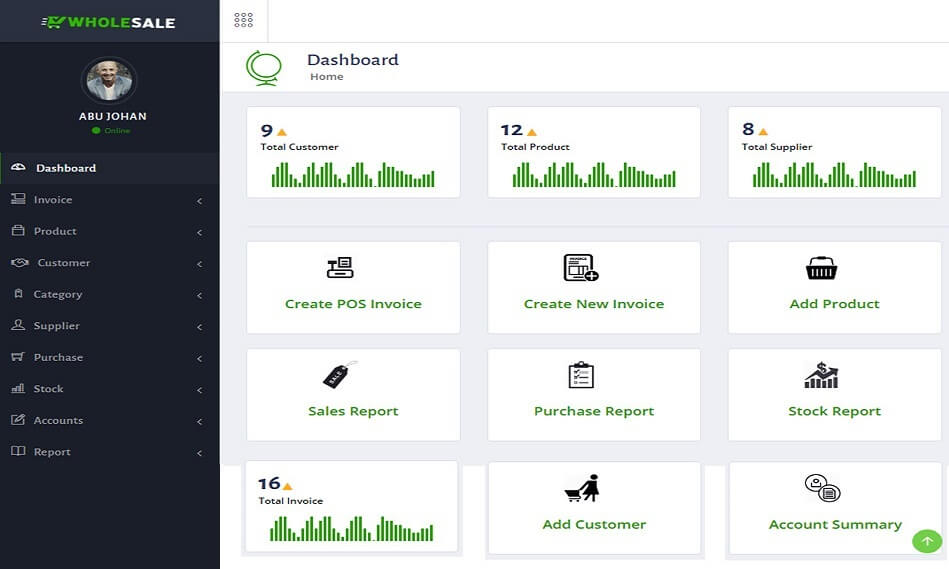The image size is (949, 569).
Task: Click the Total Invoice bar chart
Action: 351,528
